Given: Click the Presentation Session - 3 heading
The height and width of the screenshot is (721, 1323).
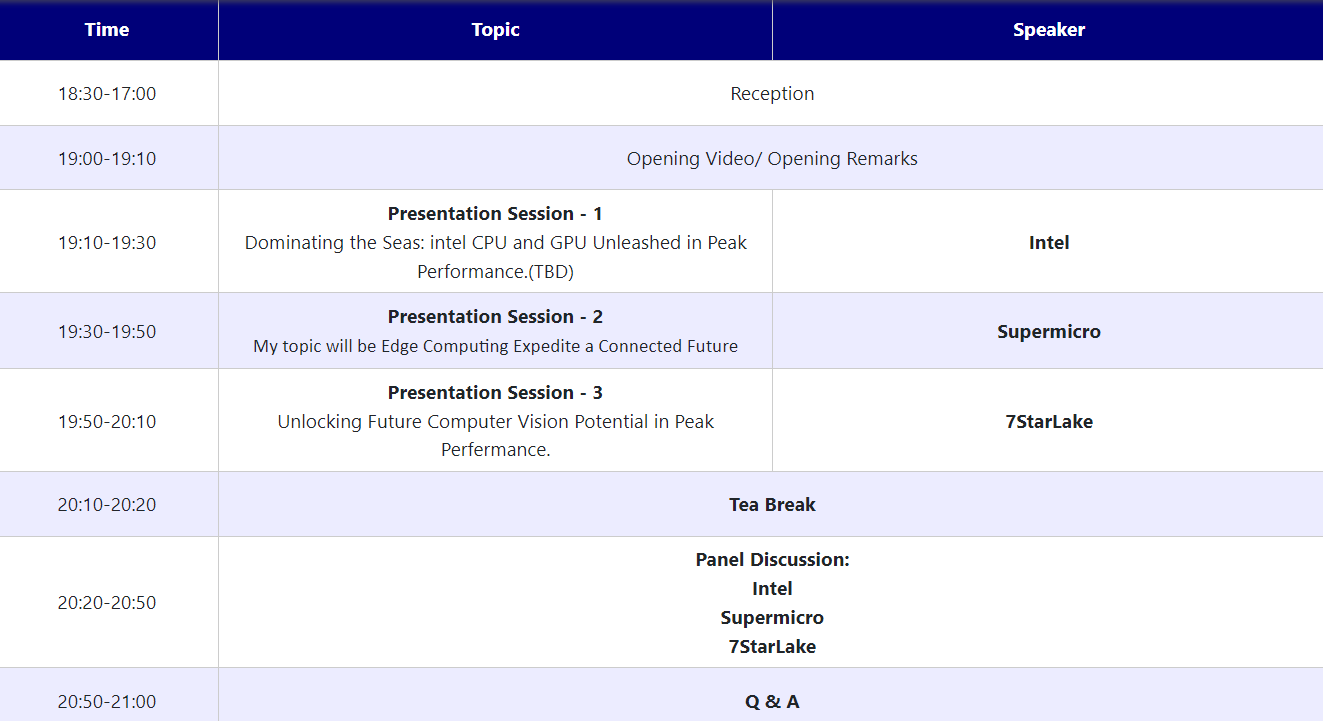Looking at the screenshot, I should coord(495,393).
